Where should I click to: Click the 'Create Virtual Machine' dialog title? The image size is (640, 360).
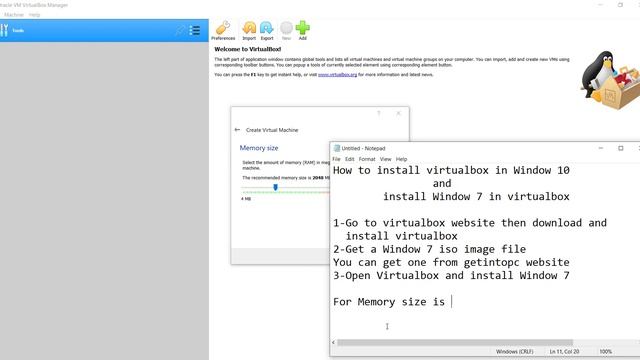(x=272, y=130)
